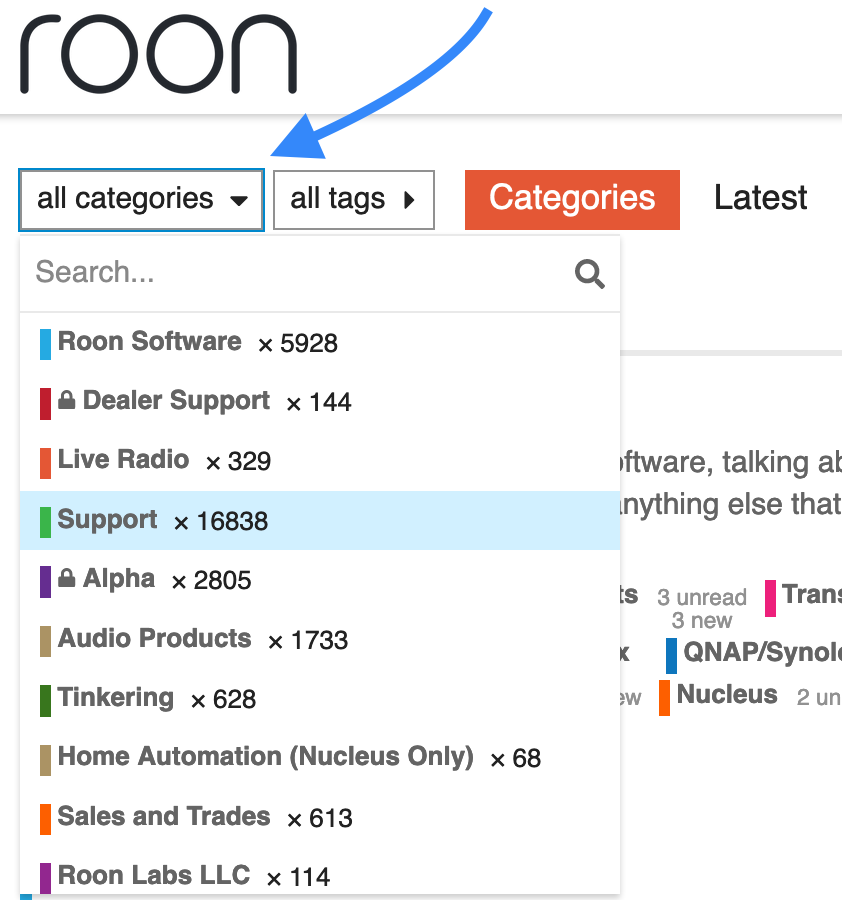842x900 pixels.
Task: Click the orange swatch beside Sales and Trades
Action: pyautogui.click(x=45, y=819)
